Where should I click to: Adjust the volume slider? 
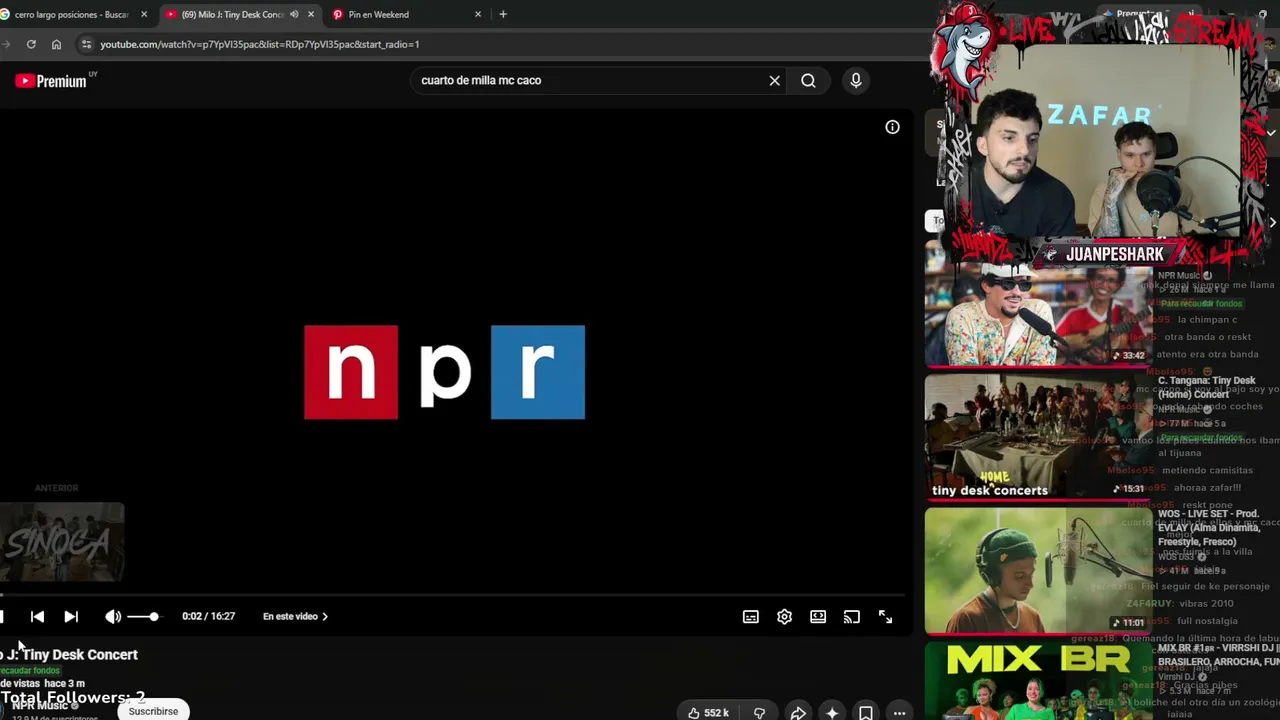[143, 617]
